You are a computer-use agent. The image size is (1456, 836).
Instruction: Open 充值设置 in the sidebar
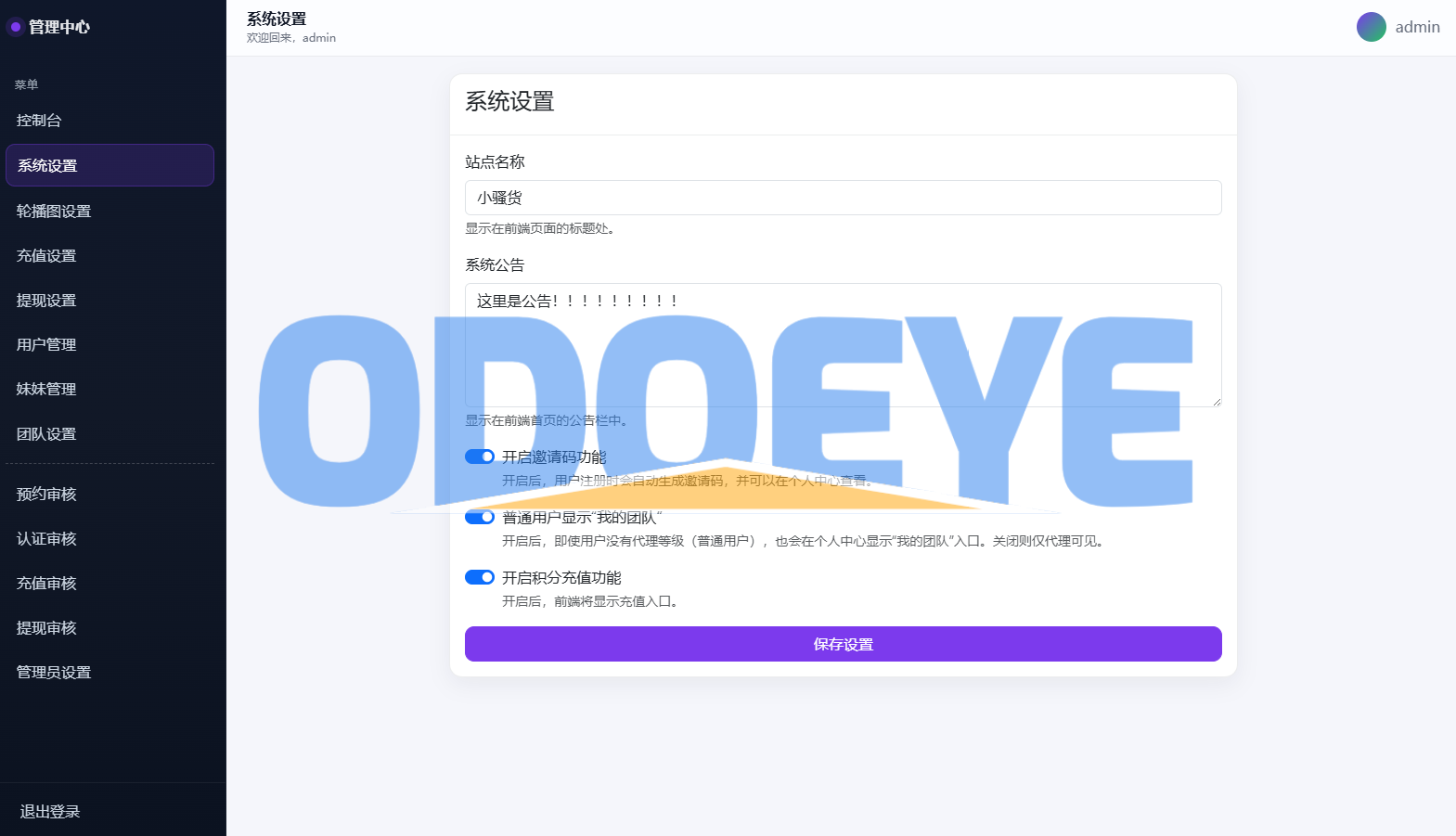pos(110,255)
